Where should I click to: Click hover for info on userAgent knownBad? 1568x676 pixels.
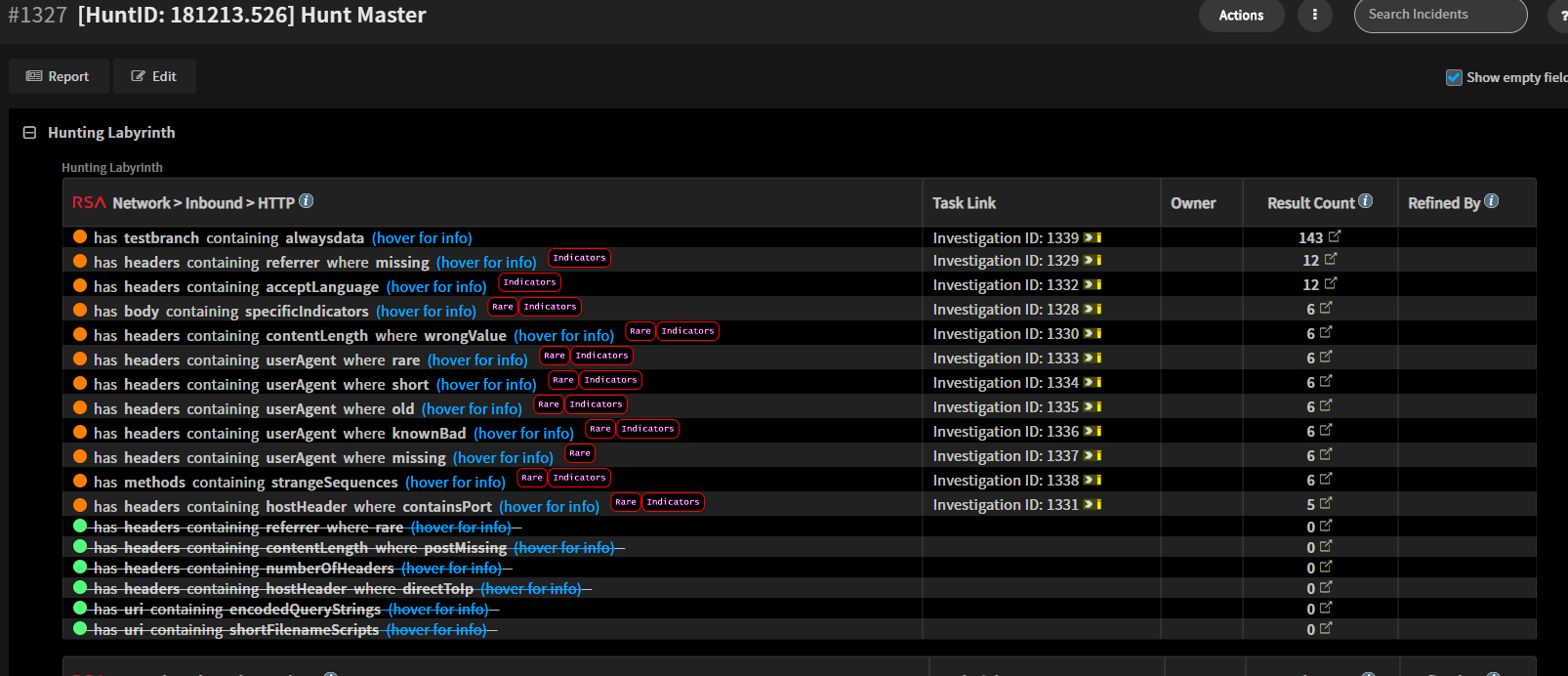tap(523, 433)
